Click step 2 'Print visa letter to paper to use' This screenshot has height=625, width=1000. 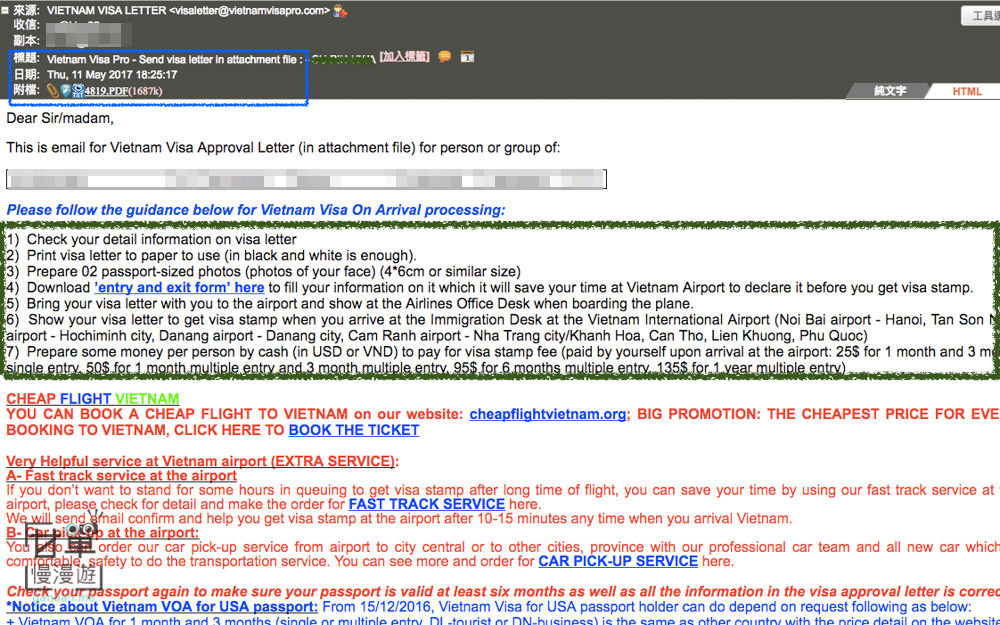point(211,255)
